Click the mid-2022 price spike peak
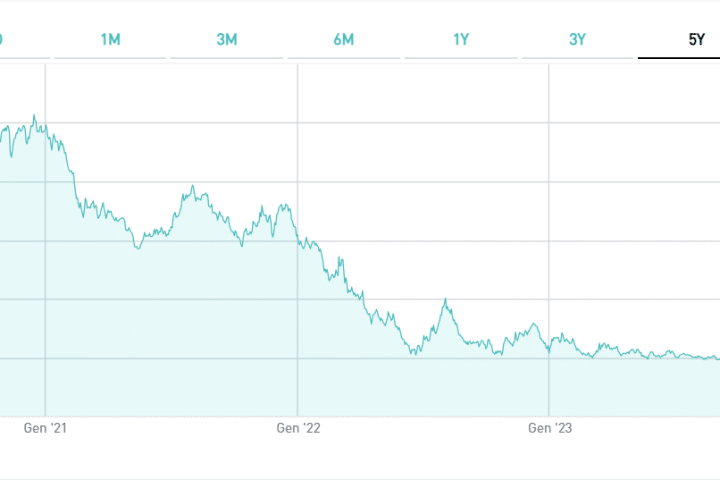The height and width of the screenshot is (480, 720). point(446,299)
